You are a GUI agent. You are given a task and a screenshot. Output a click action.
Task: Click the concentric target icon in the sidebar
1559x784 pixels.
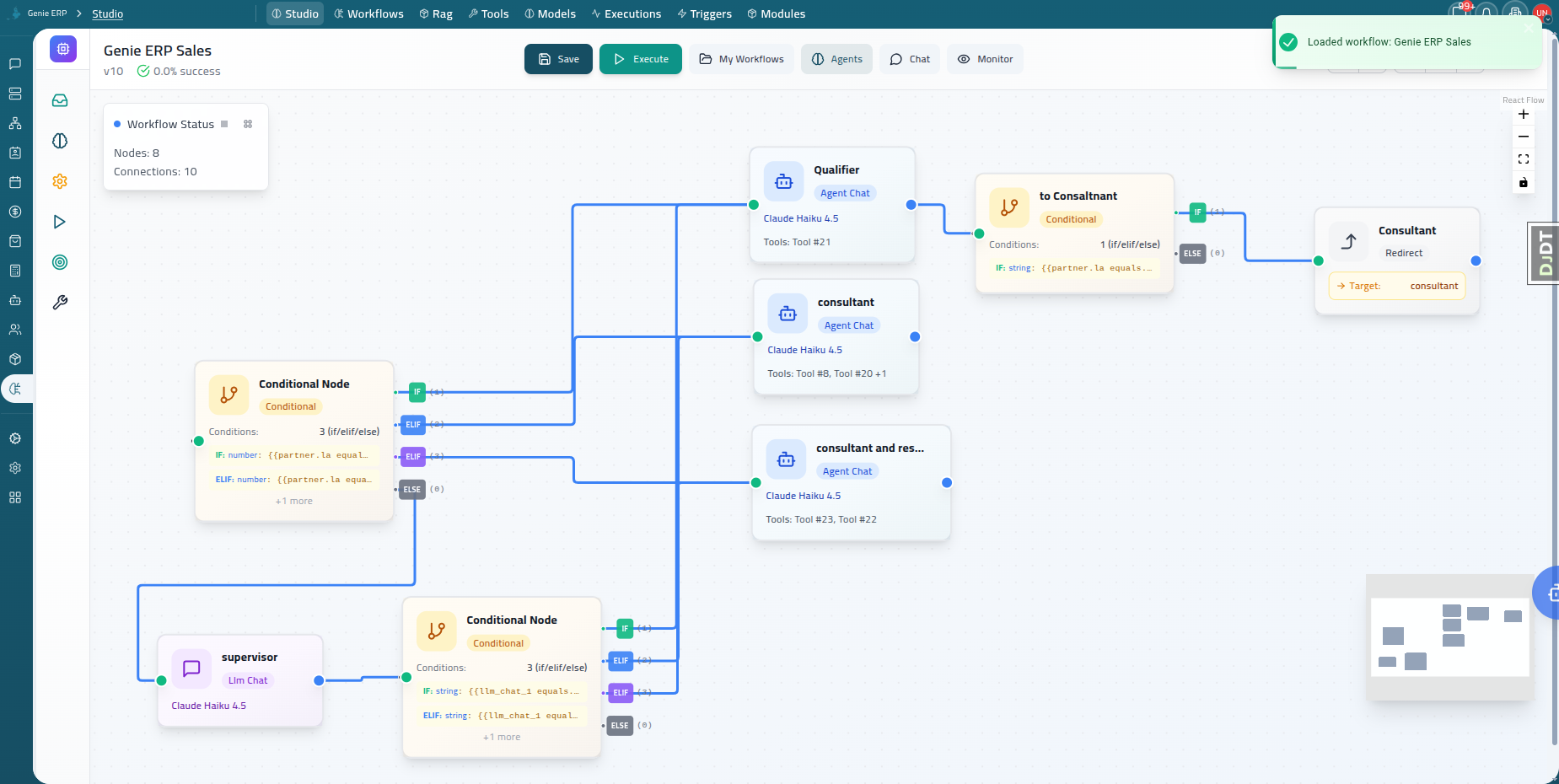pos(60,262)
